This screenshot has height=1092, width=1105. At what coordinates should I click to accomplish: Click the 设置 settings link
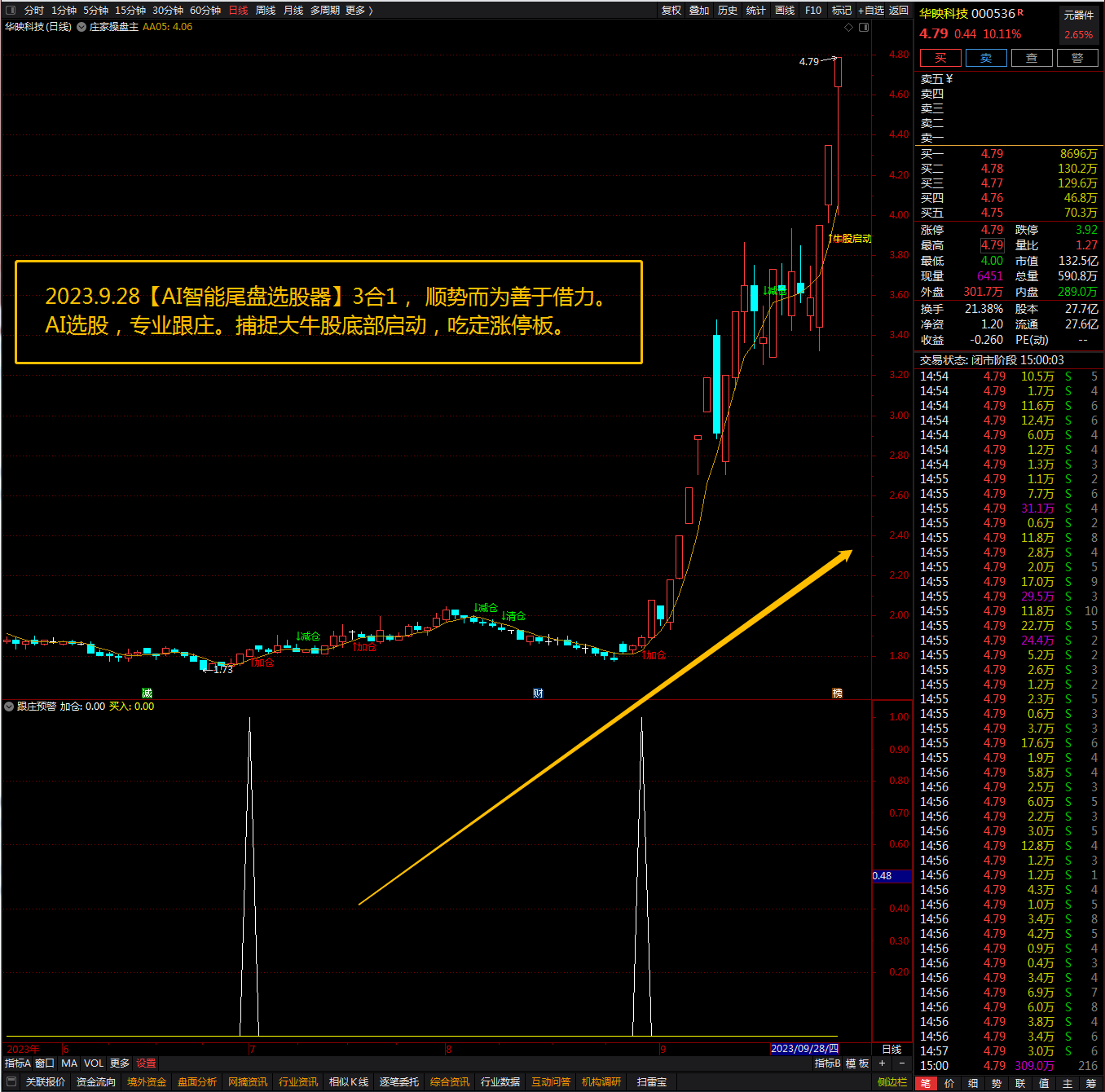(146, 1063)
